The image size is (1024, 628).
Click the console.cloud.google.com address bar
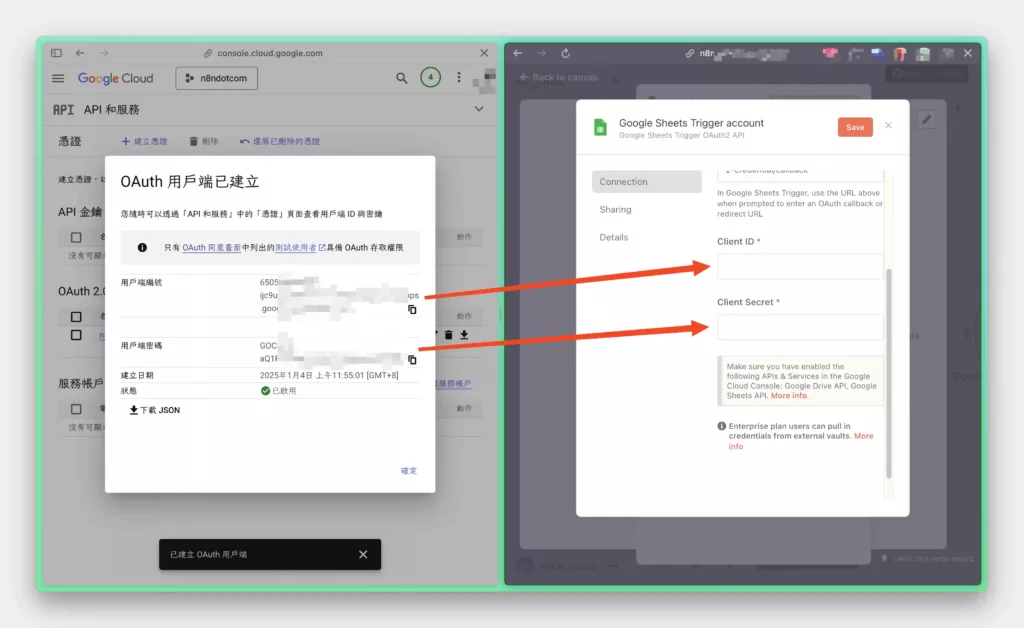(264, 53)
